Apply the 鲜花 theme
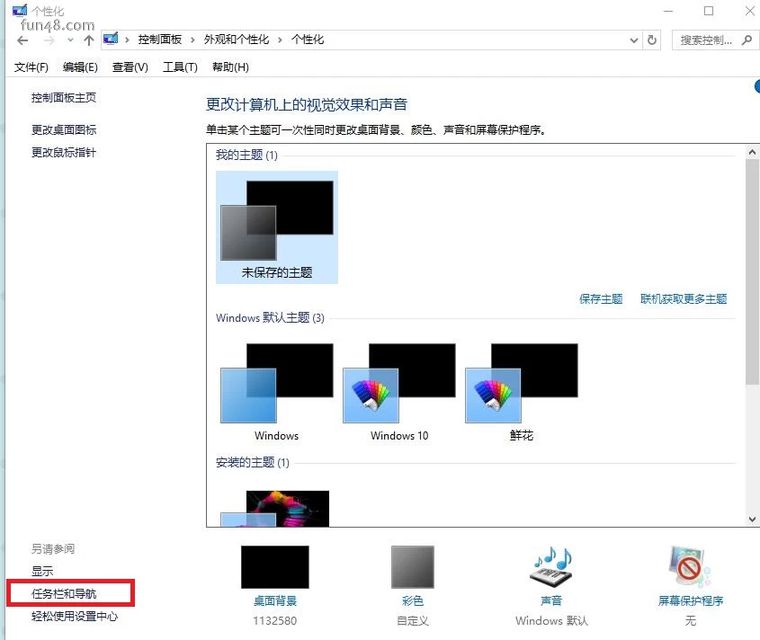Image resolution: width=760 pixels, height=640 pixels. click(x=521, y=392)
